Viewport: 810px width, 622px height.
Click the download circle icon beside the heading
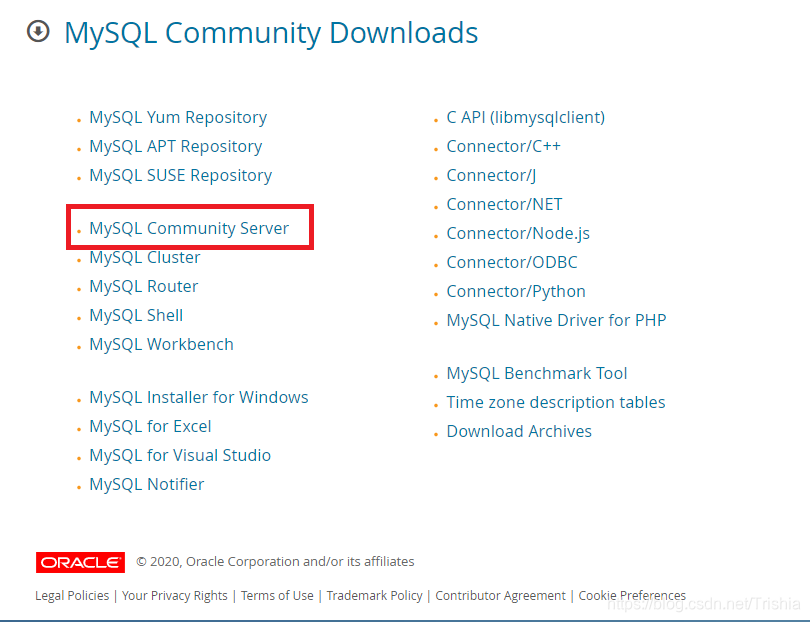coord(38,31)
